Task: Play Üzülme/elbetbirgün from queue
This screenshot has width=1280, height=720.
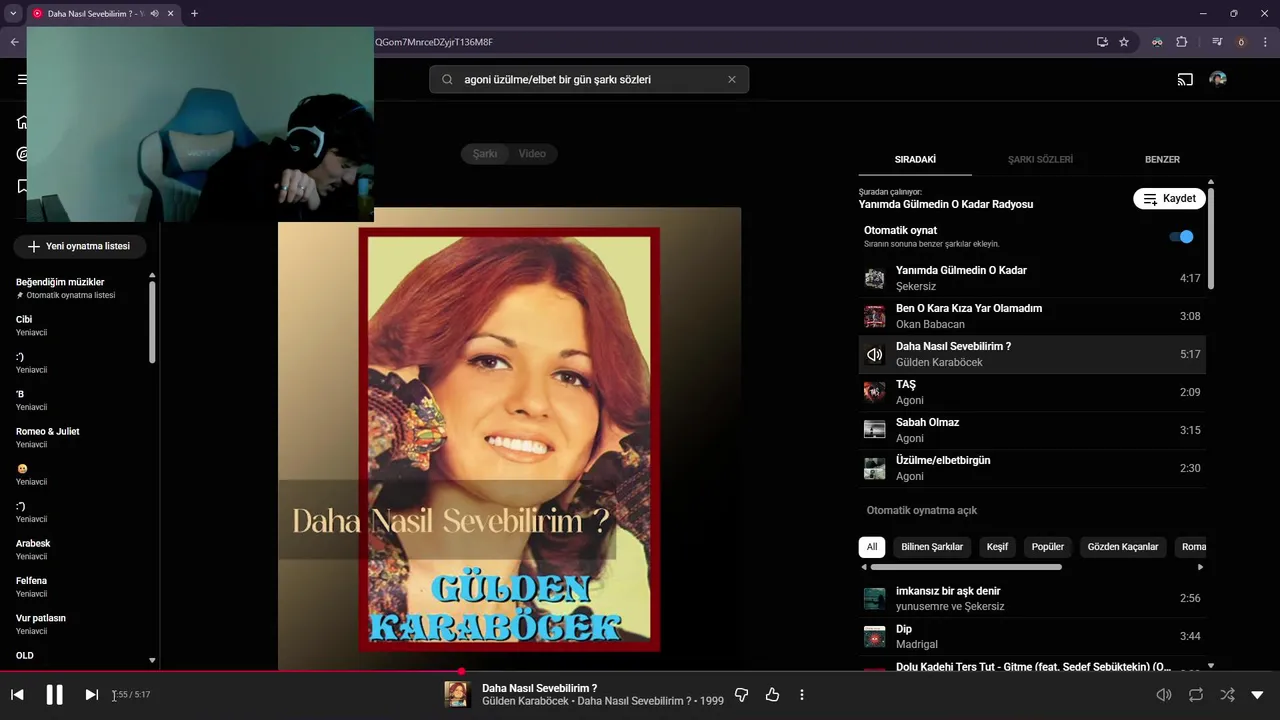Action: [1032, 468]
